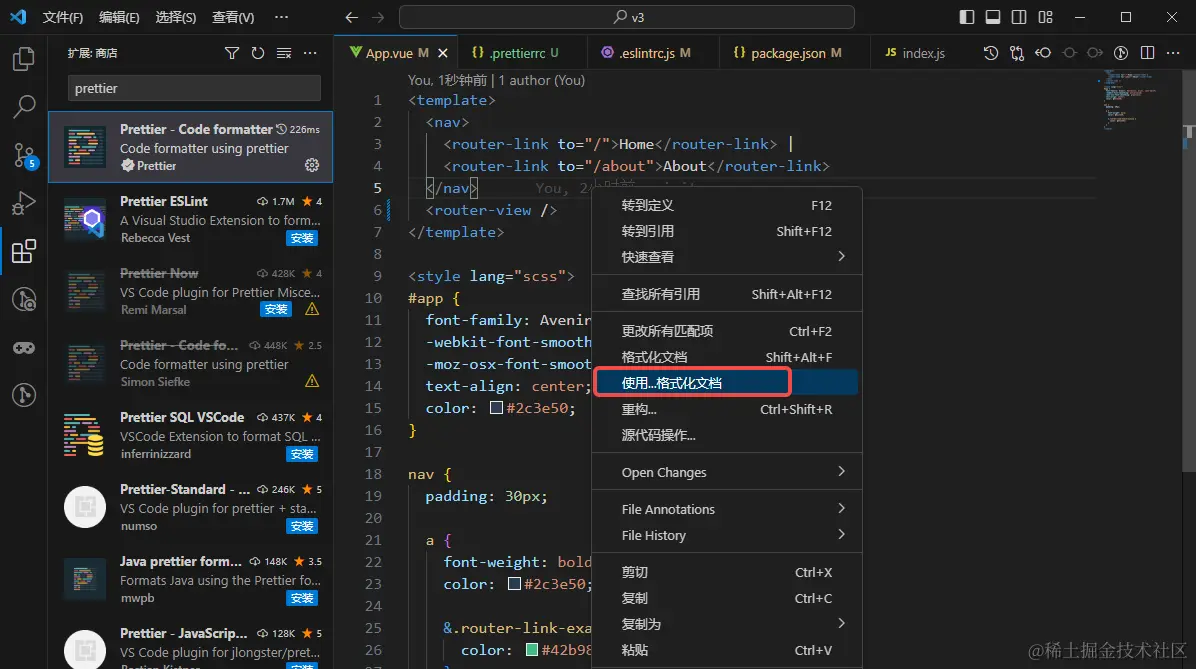Click the prettier extension search field
The image size is (1196, 669).
tap(194, 88)
